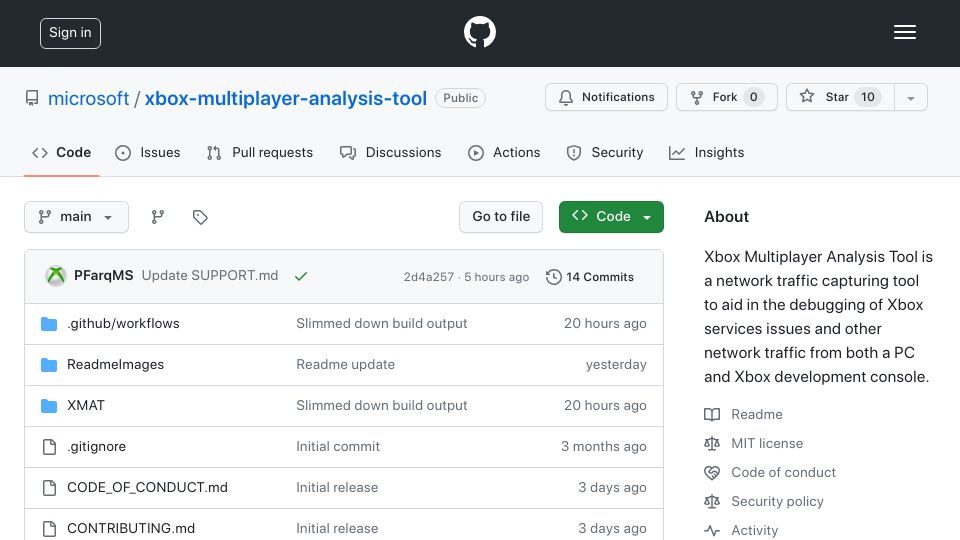This screenshot has width=960, height=540.
Task: Open the Security tab
Action: pyautogui.click(x=604, y=152)
